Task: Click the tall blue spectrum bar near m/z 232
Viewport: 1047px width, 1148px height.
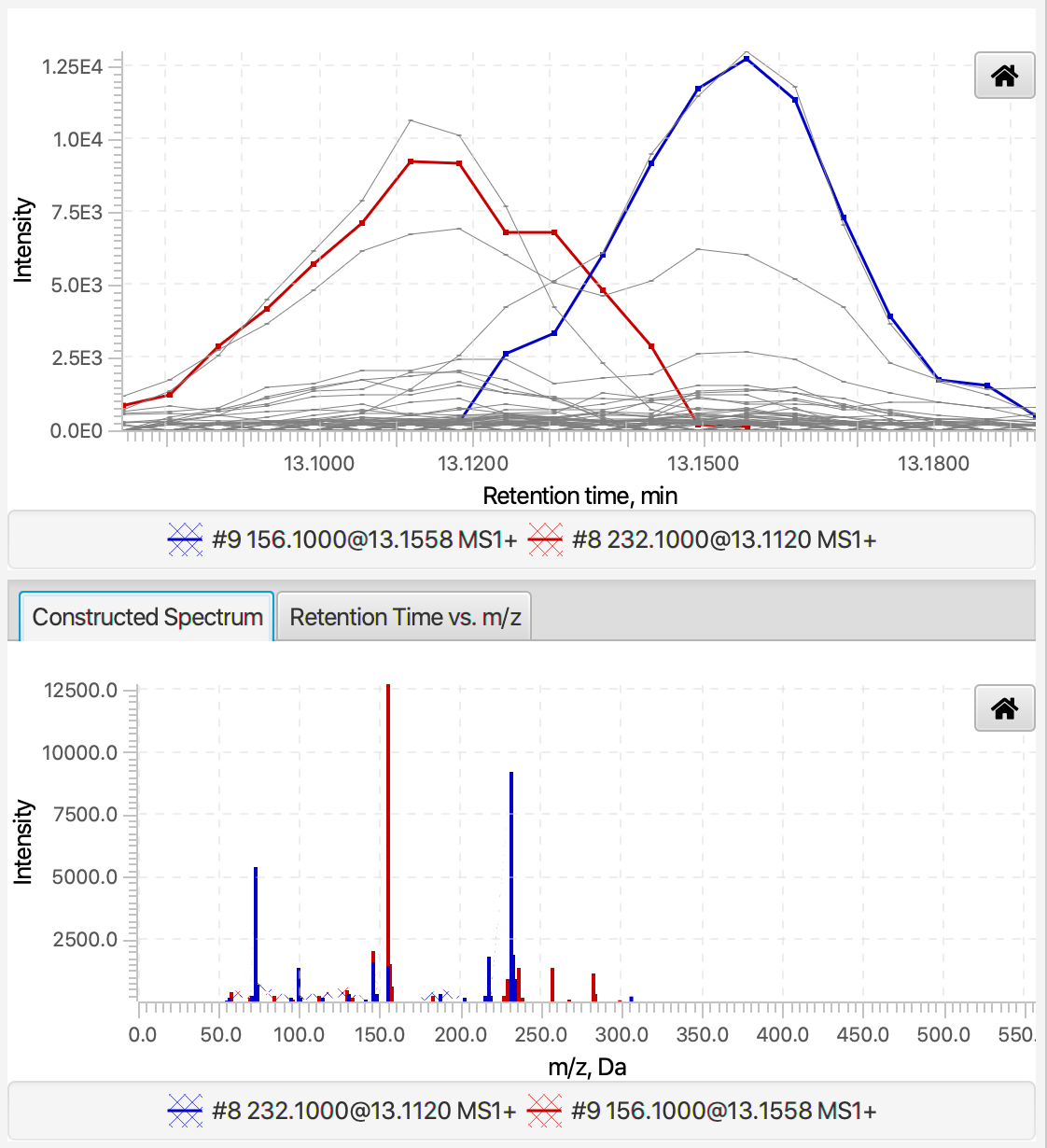Action: [x=511, y=886]
